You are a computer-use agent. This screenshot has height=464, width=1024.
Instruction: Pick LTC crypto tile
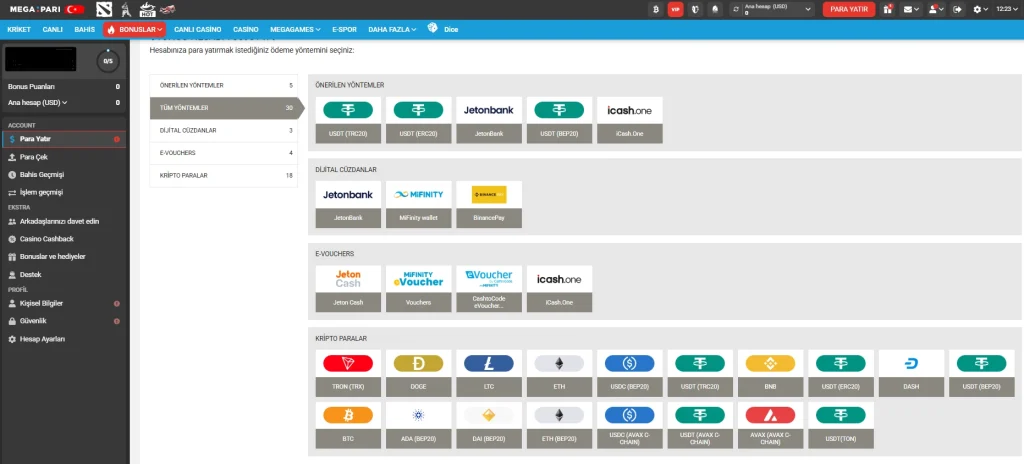point(488,373)
